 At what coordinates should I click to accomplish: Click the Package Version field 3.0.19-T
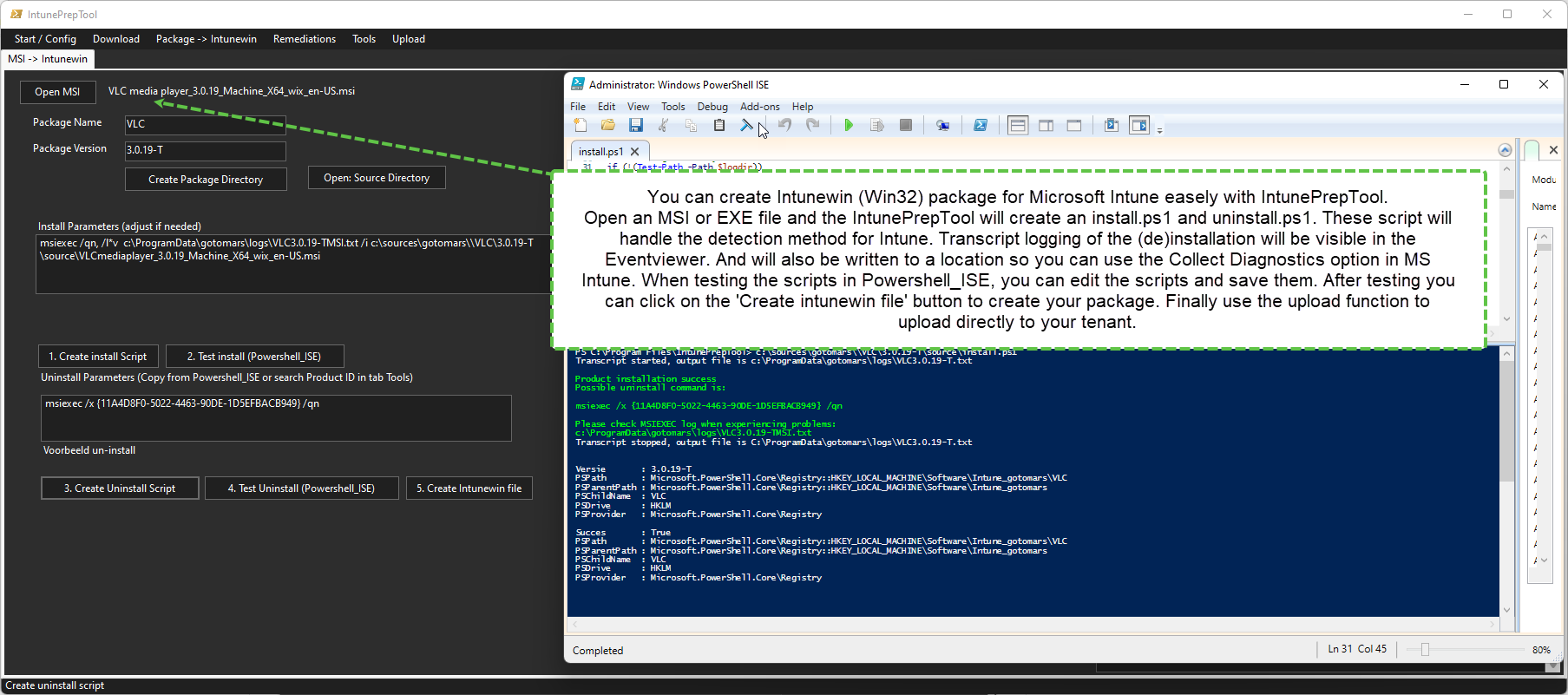(206, 150)
